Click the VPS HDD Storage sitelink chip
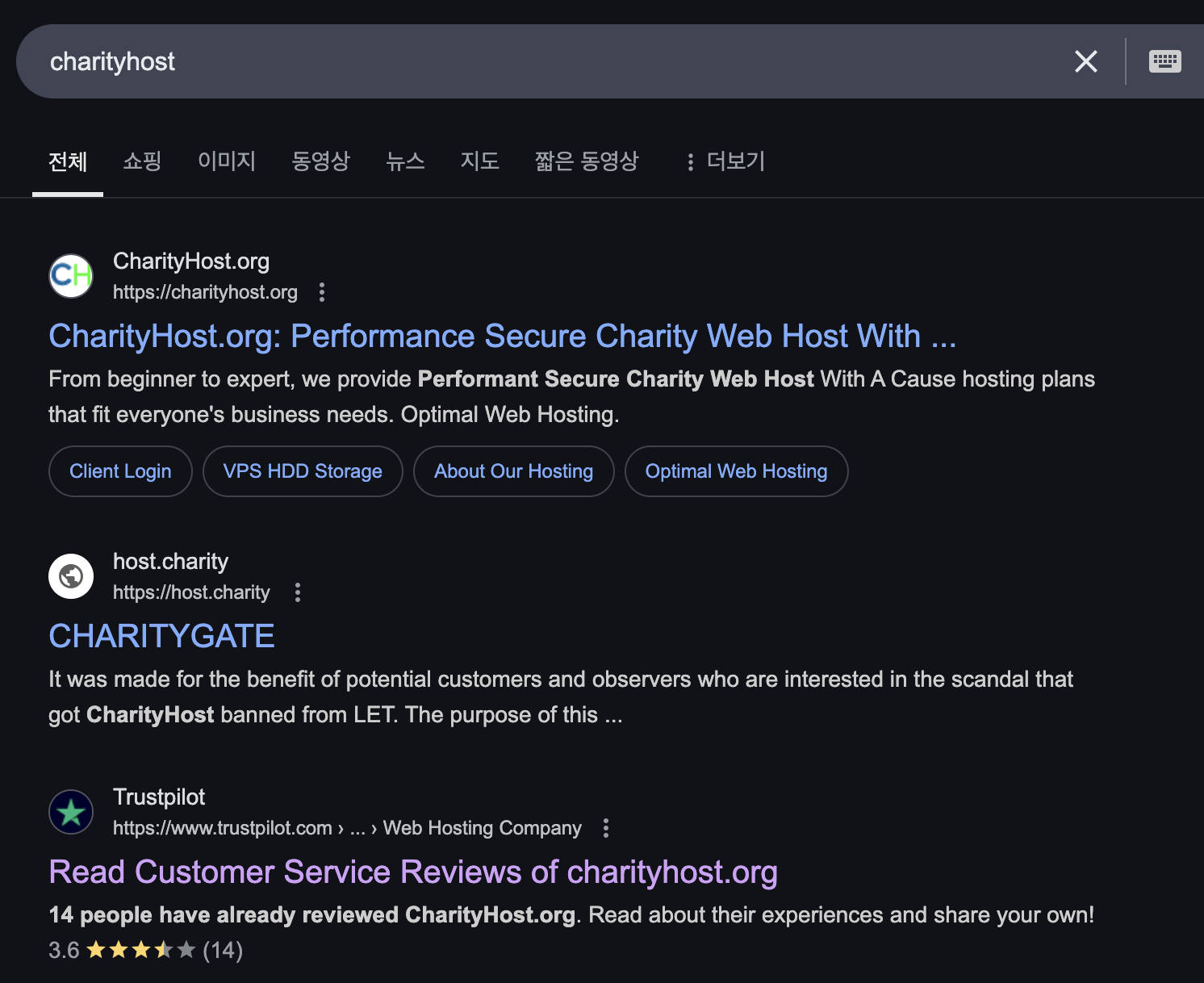 (x=303, y=471)
